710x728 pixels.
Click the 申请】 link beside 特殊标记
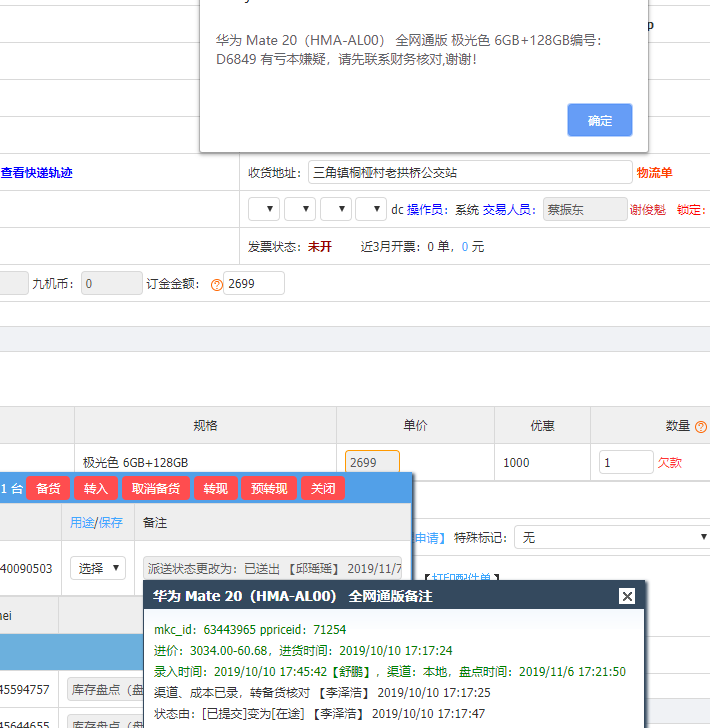point(429,538)
